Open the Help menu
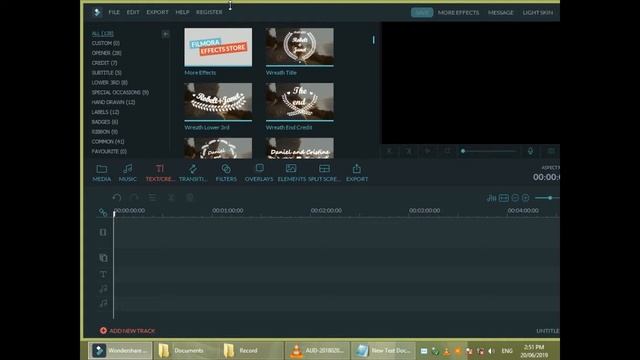 point(182,12)
